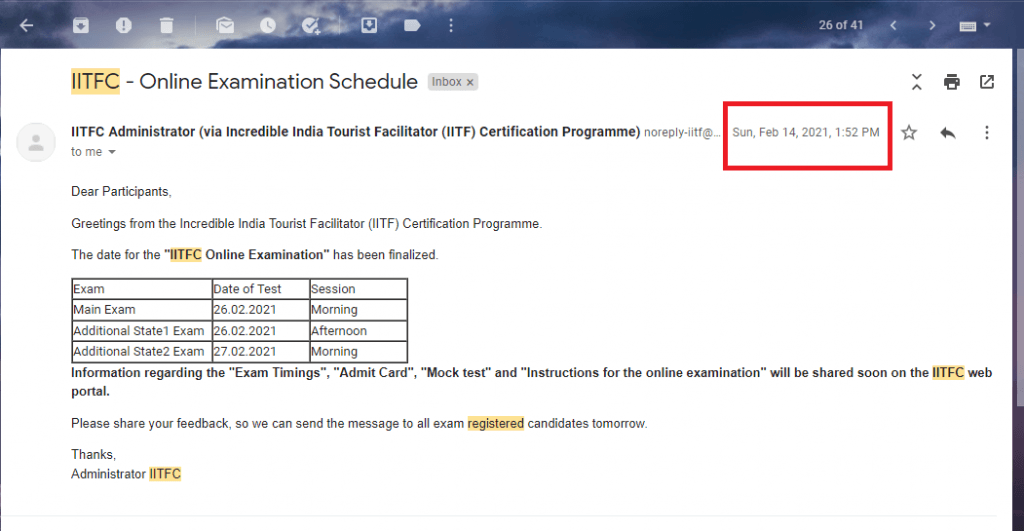Viewport: 1024px width, 531px height.
Task: Open the toolbar's More options menu
Action: pos(451,25)
